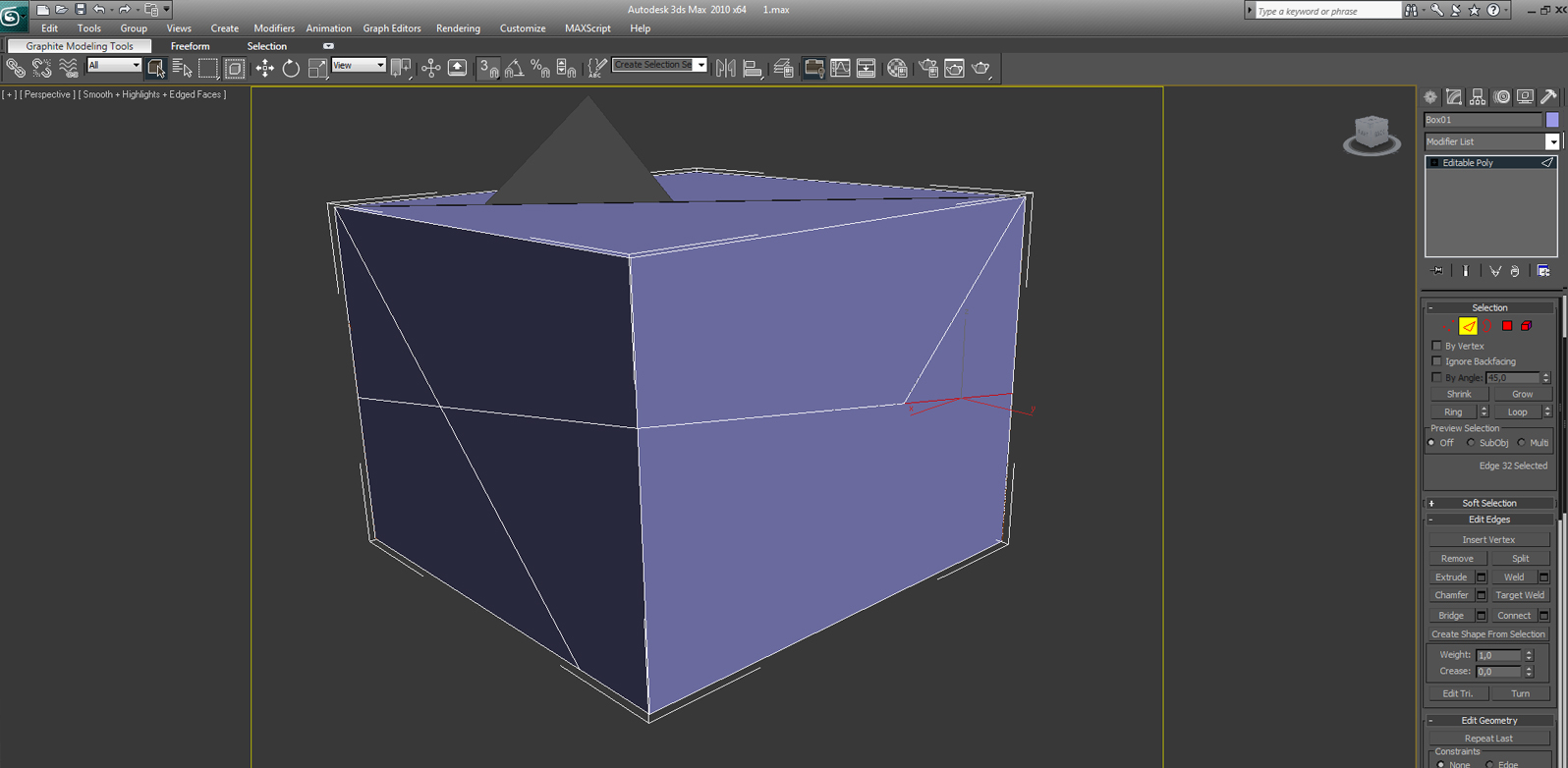The image size is (1568, 768).
Task: Open the Hierarchy command panel tab
Action: click(1478, 96)
